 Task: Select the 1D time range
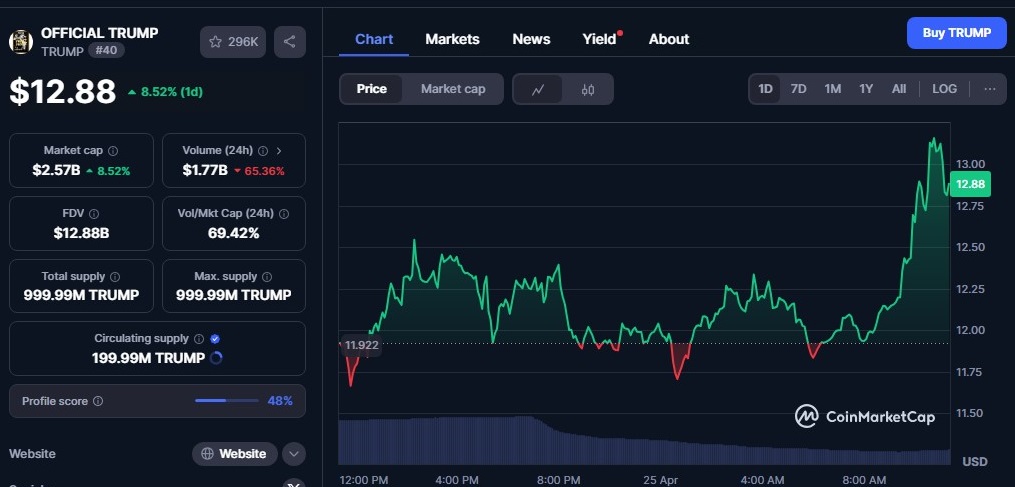tap(765, 89)
